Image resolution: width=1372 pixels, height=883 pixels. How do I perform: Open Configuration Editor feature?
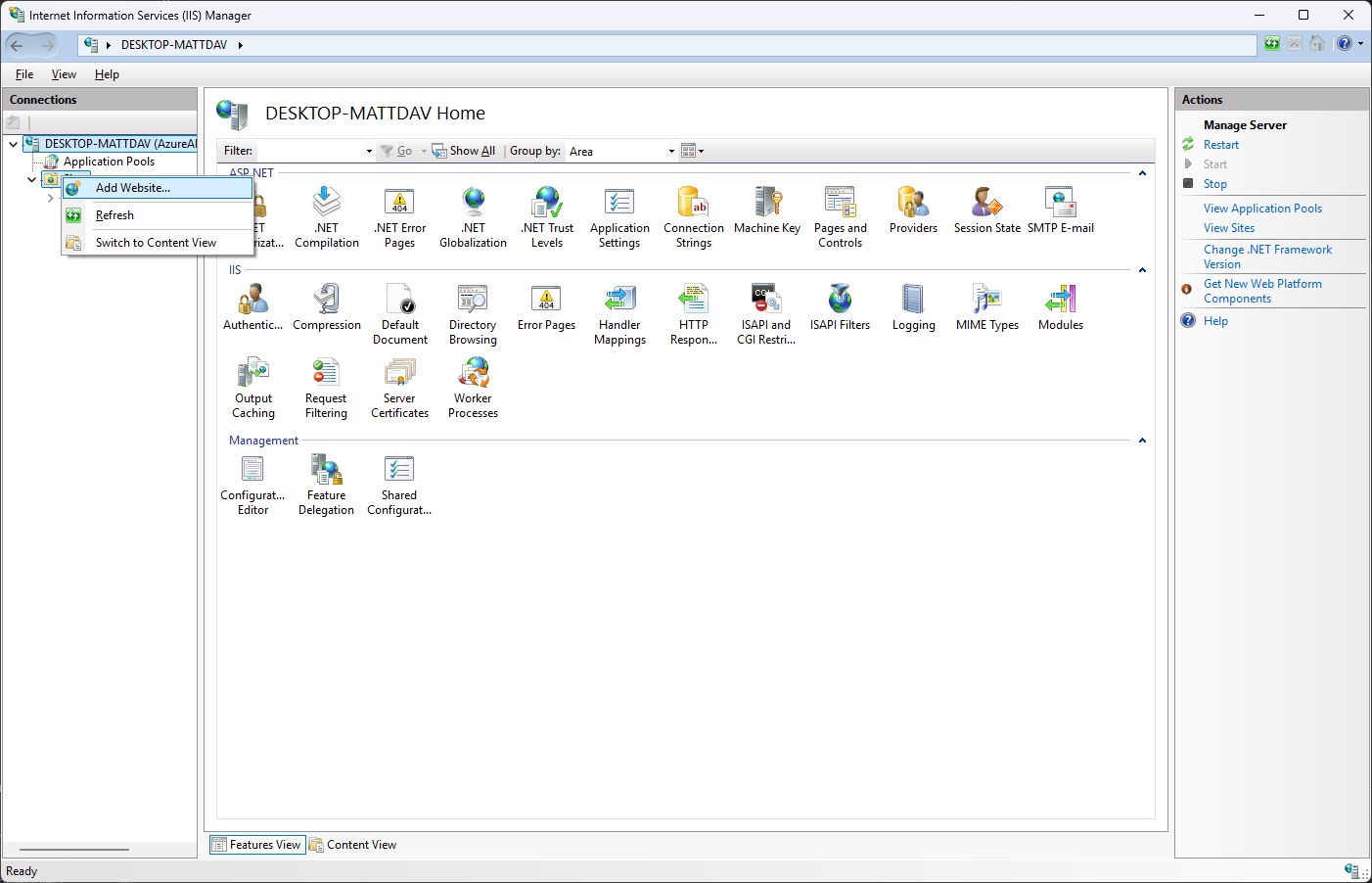point(252,485)
